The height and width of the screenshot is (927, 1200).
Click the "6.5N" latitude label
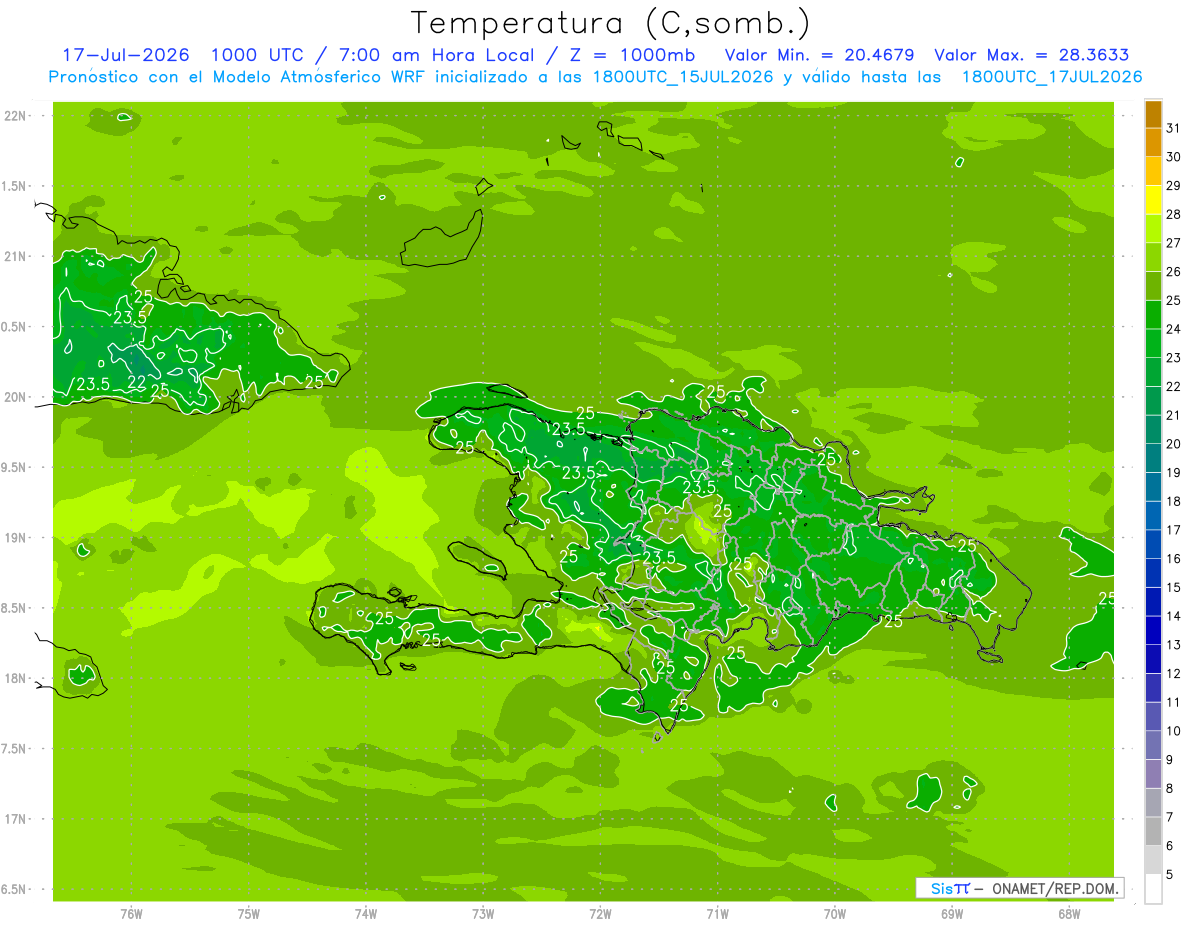14,889
